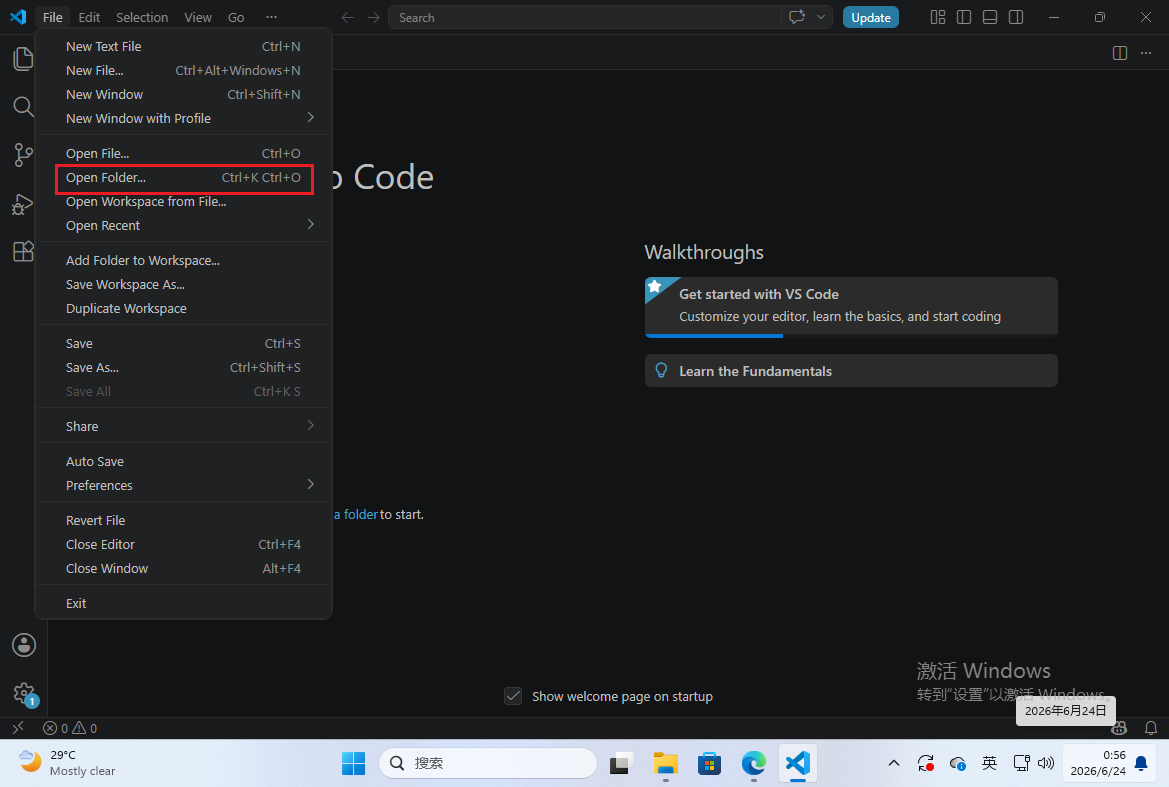Show hidden system tray icons

tap(894, 763)
